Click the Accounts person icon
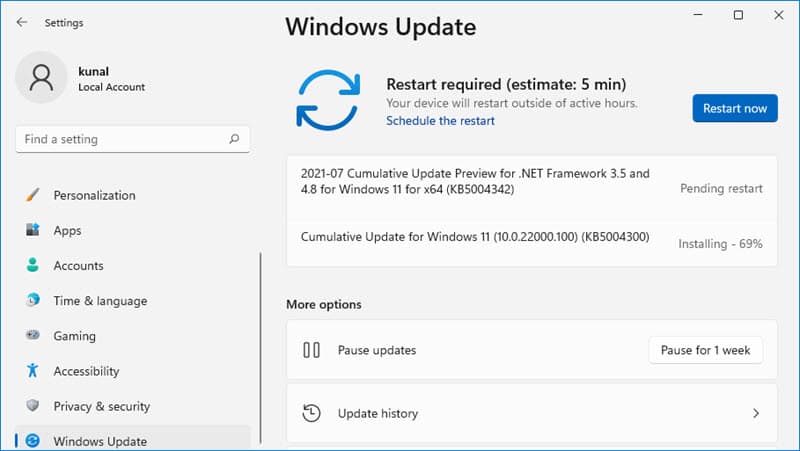Viewport: 800px width, 451px height. point(33,265)
